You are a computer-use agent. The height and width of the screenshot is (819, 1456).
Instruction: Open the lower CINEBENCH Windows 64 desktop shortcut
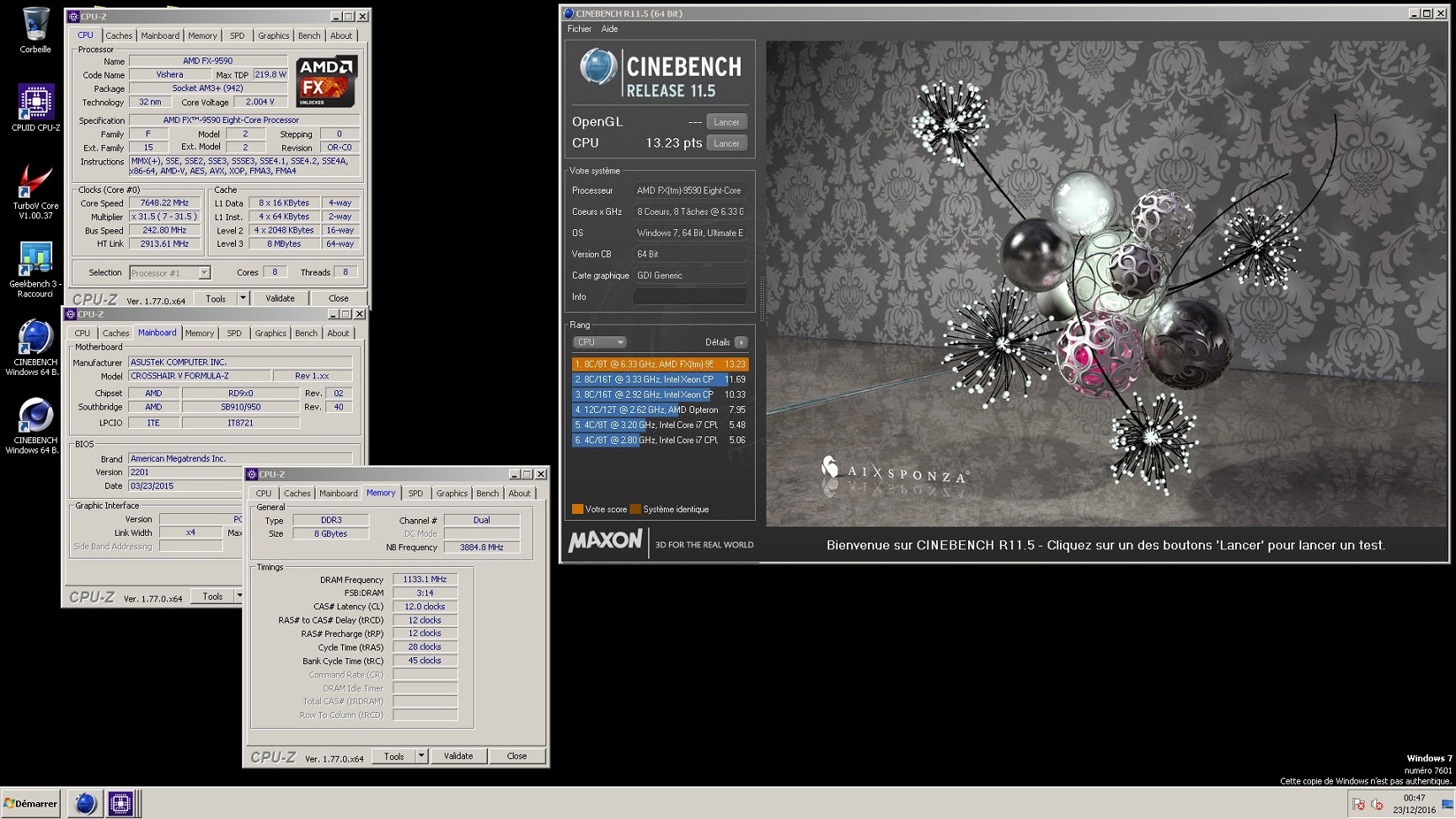35,426
